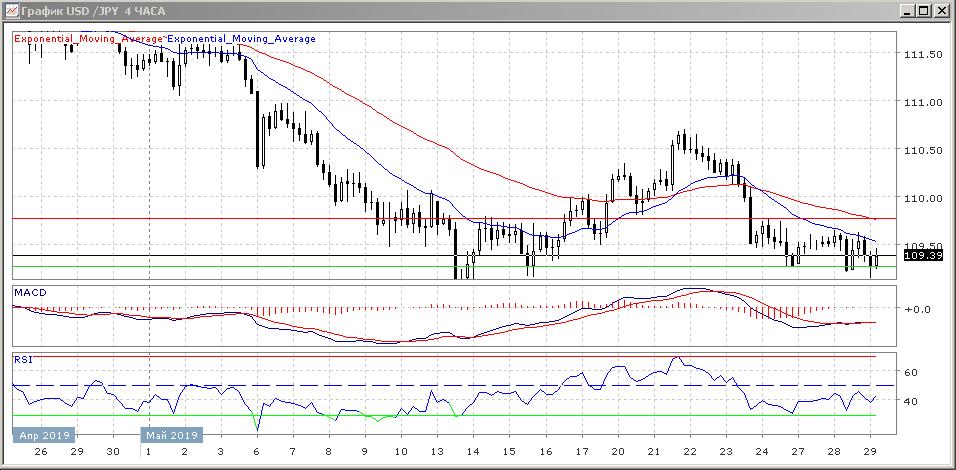Viewport: 956px width, 470px height.
Task: Click date 6 on the time axis
Action: pyautogui.click(x=256, y=452)
